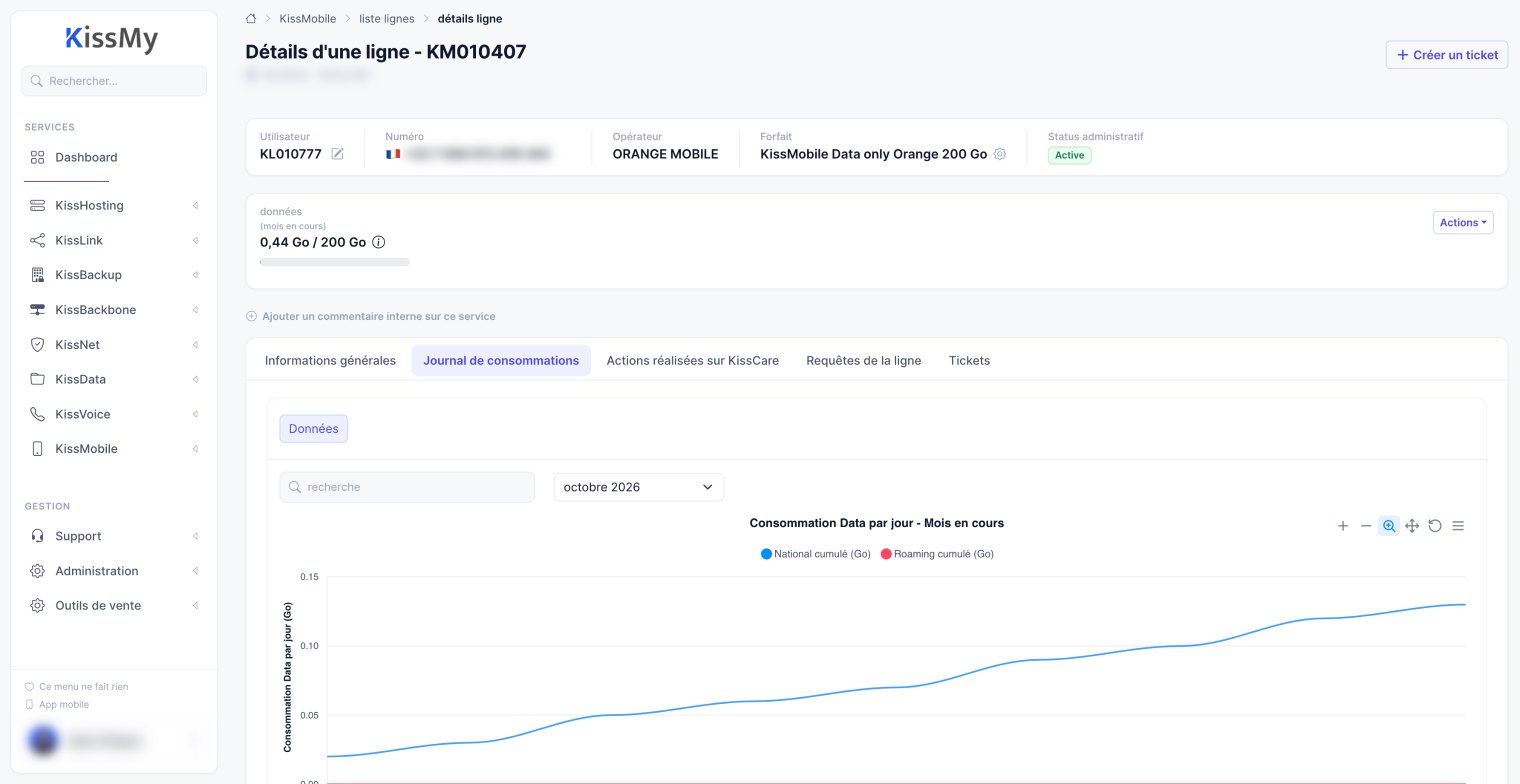Open the chart hamburger menu
This screenshot has height=784, width=1520.
(x=1458, y=526)
